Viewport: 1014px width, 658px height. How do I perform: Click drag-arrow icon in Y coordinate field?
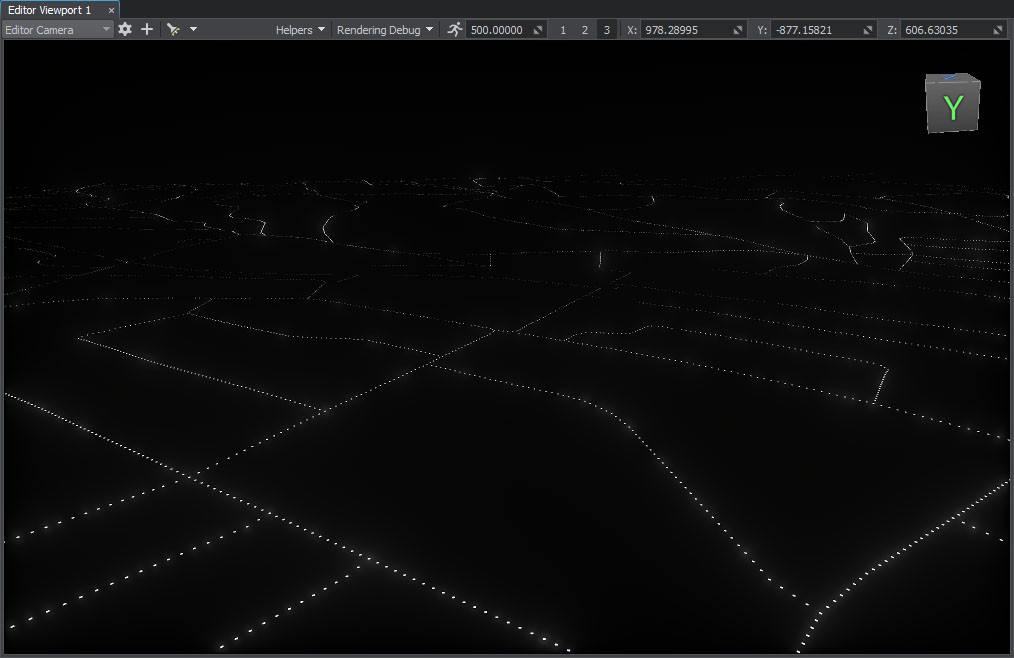coord(870,30)
